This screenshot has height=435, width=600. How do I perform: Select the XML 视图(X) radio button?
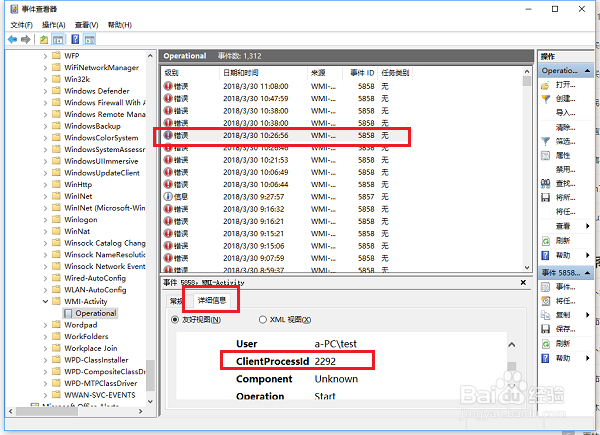(262, 319)
